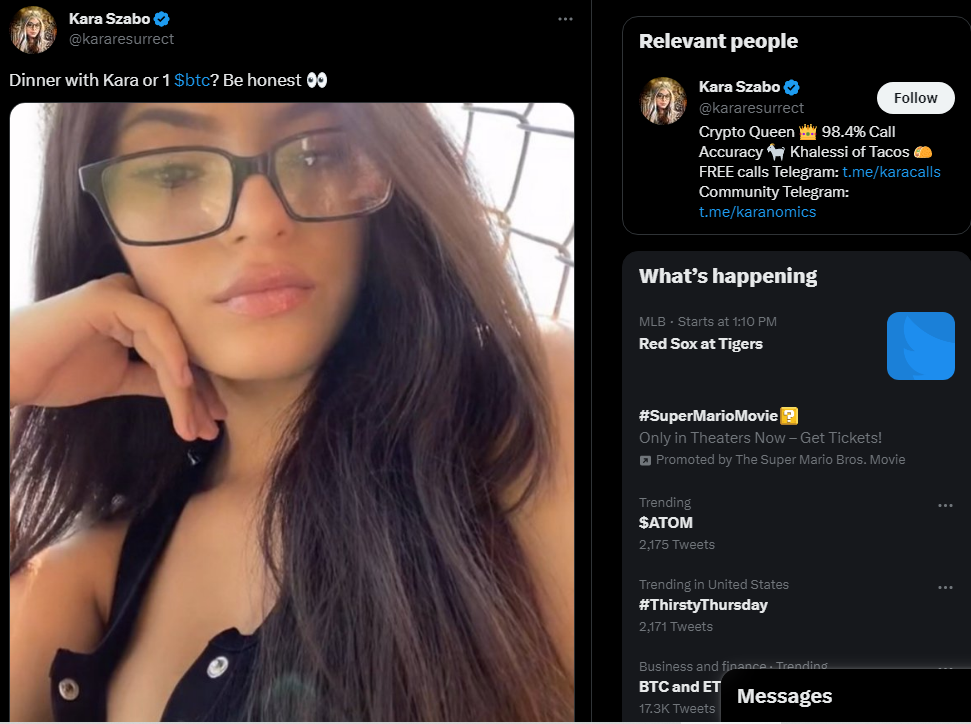Screen dimensions: 971x724
Task: Click the verified badge beside the tweet author name
Action: [162, 19]
